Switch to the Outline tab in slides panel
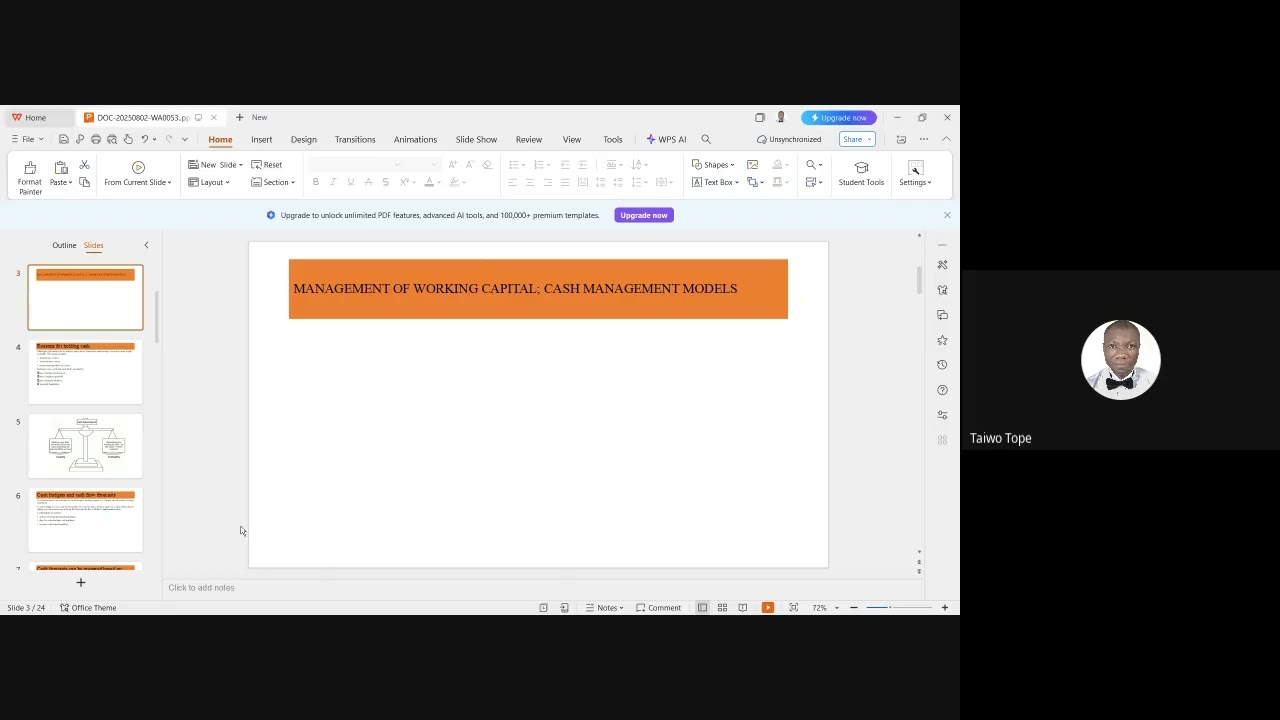Viewport: 1280px width, 720px height. coord(64,245)
